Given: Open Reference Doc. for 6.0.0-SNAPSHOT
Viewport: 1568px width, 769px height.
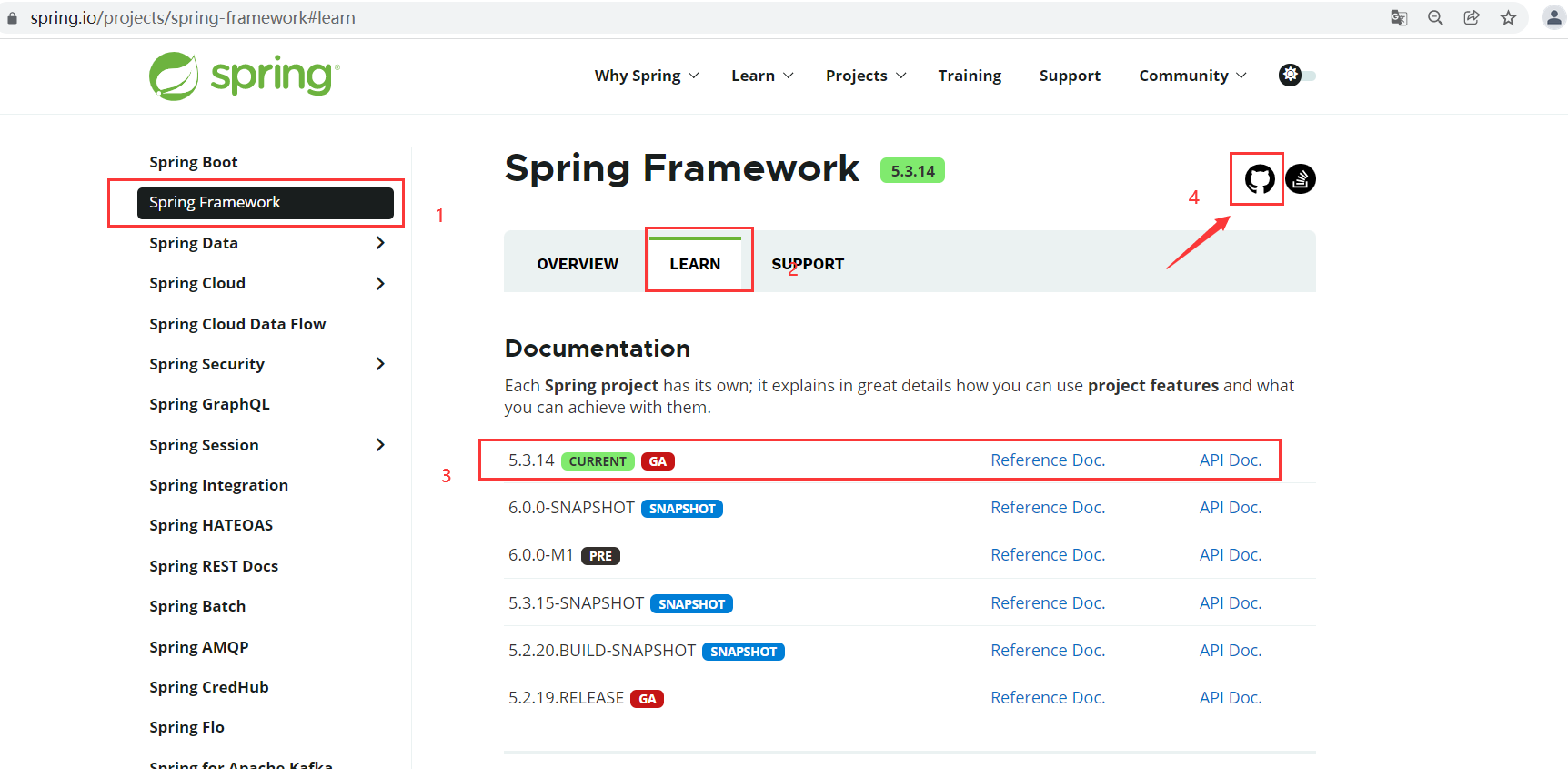Looking at the screenshot, I should 1048,508.
